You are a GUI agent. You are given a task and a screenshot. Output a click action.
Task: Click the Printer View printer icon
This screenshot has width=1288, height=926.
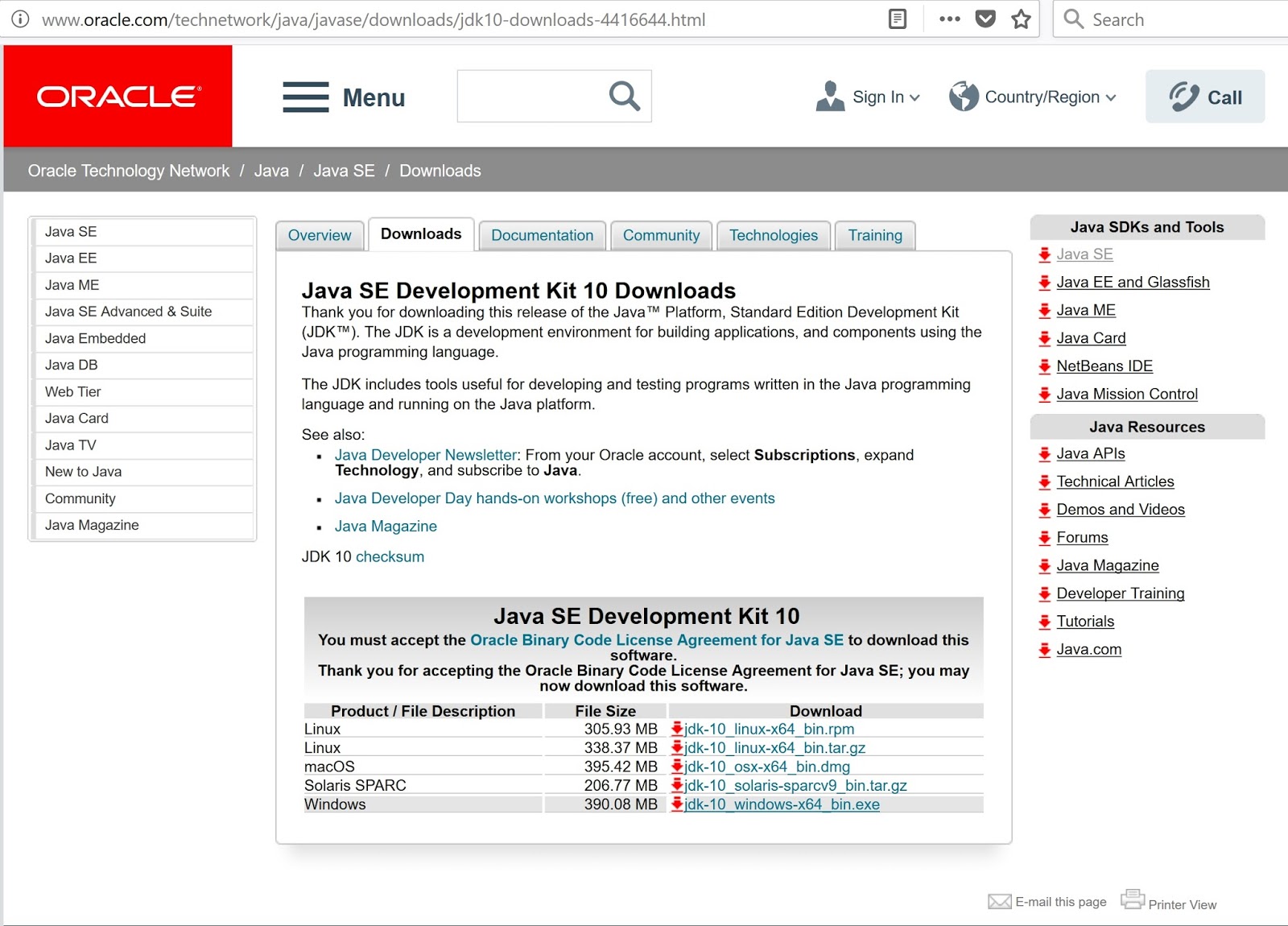click(x=1133, y=899)
